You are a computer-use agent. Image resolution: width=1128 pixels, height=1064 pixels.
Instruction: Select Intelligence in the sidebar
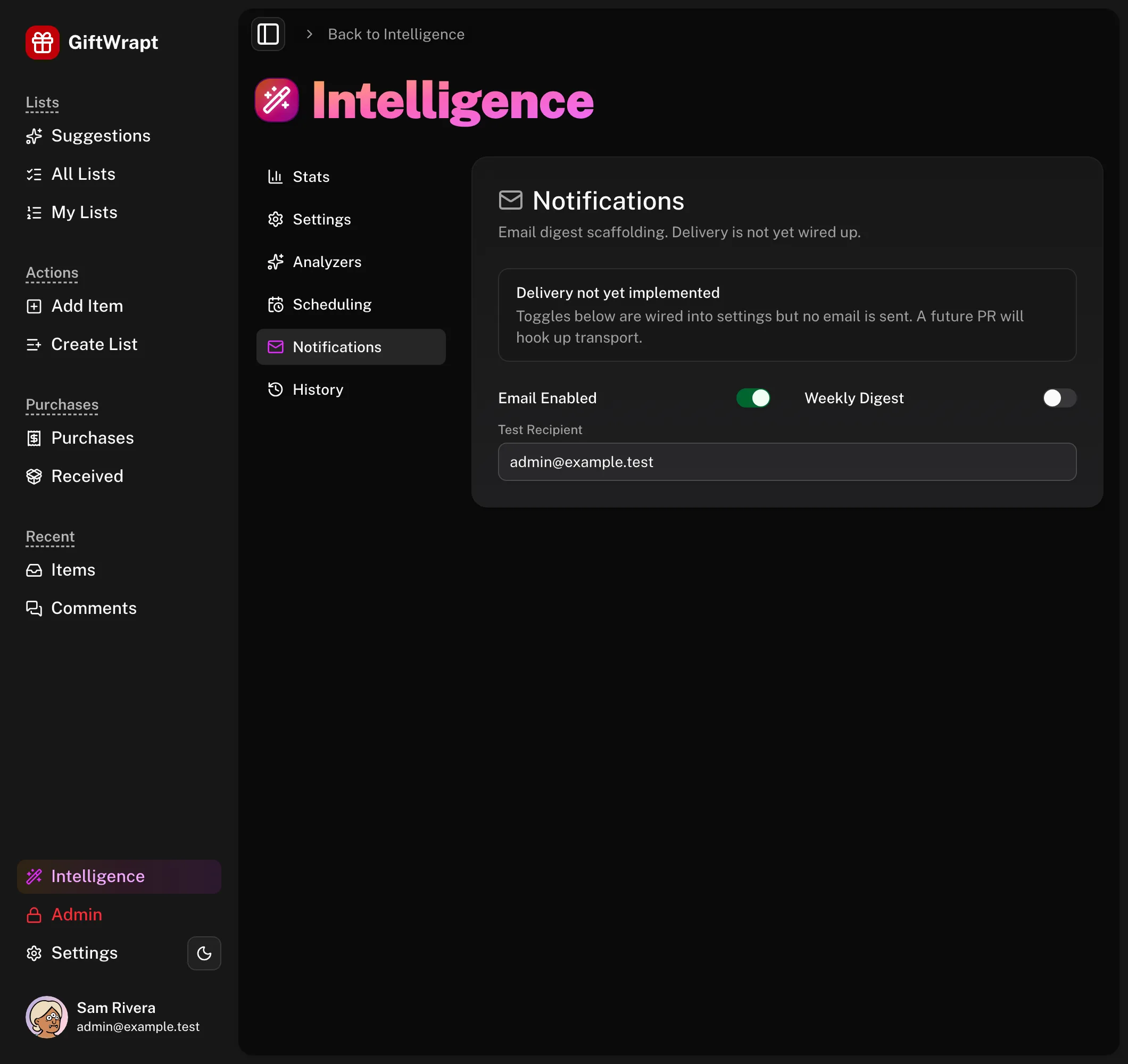click(119, 876)
